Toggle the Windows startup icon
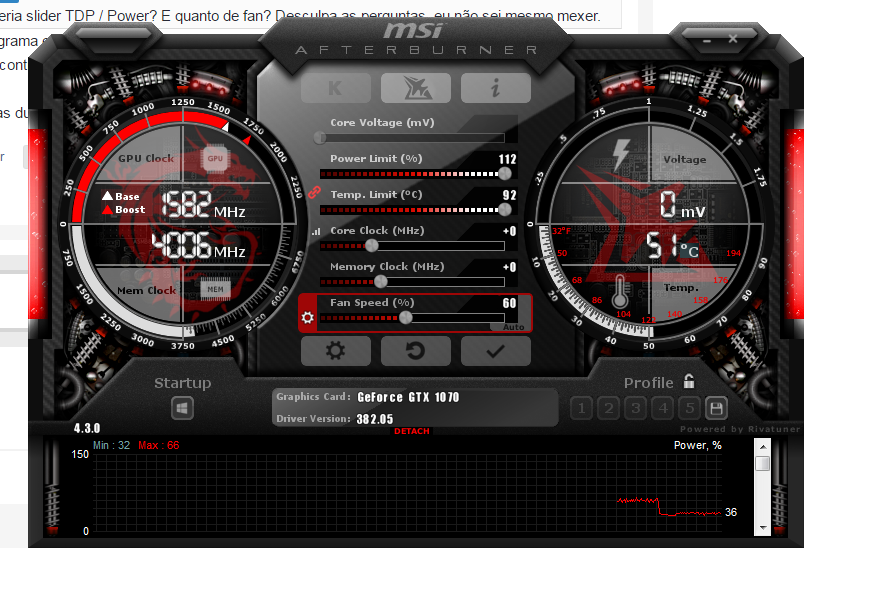This screenshot has height=599, width=870. click(183, 409)
